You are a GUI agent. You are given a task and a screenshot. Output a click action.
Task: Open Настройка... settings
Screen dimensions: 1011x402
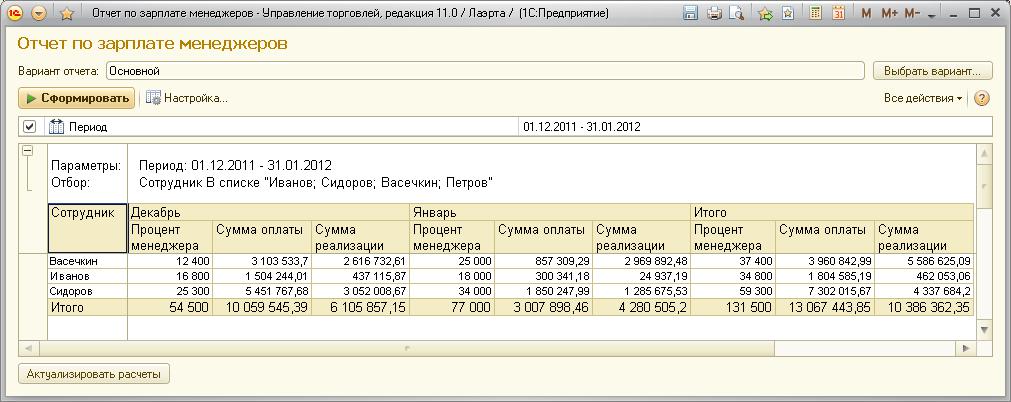pyautogui.click(x=187, y=98)
